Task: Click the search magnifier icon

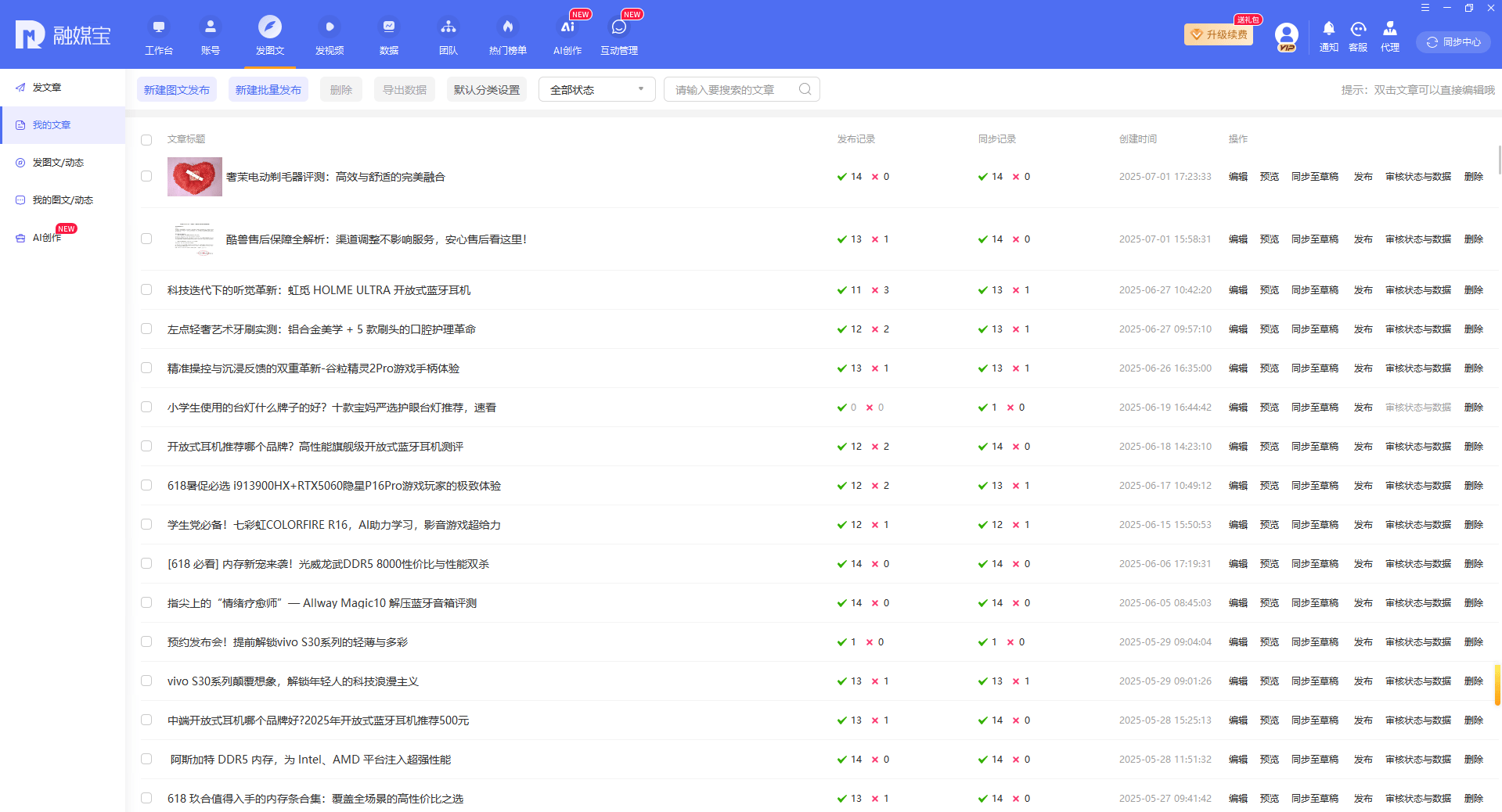Action: click(x=805, y=89)
